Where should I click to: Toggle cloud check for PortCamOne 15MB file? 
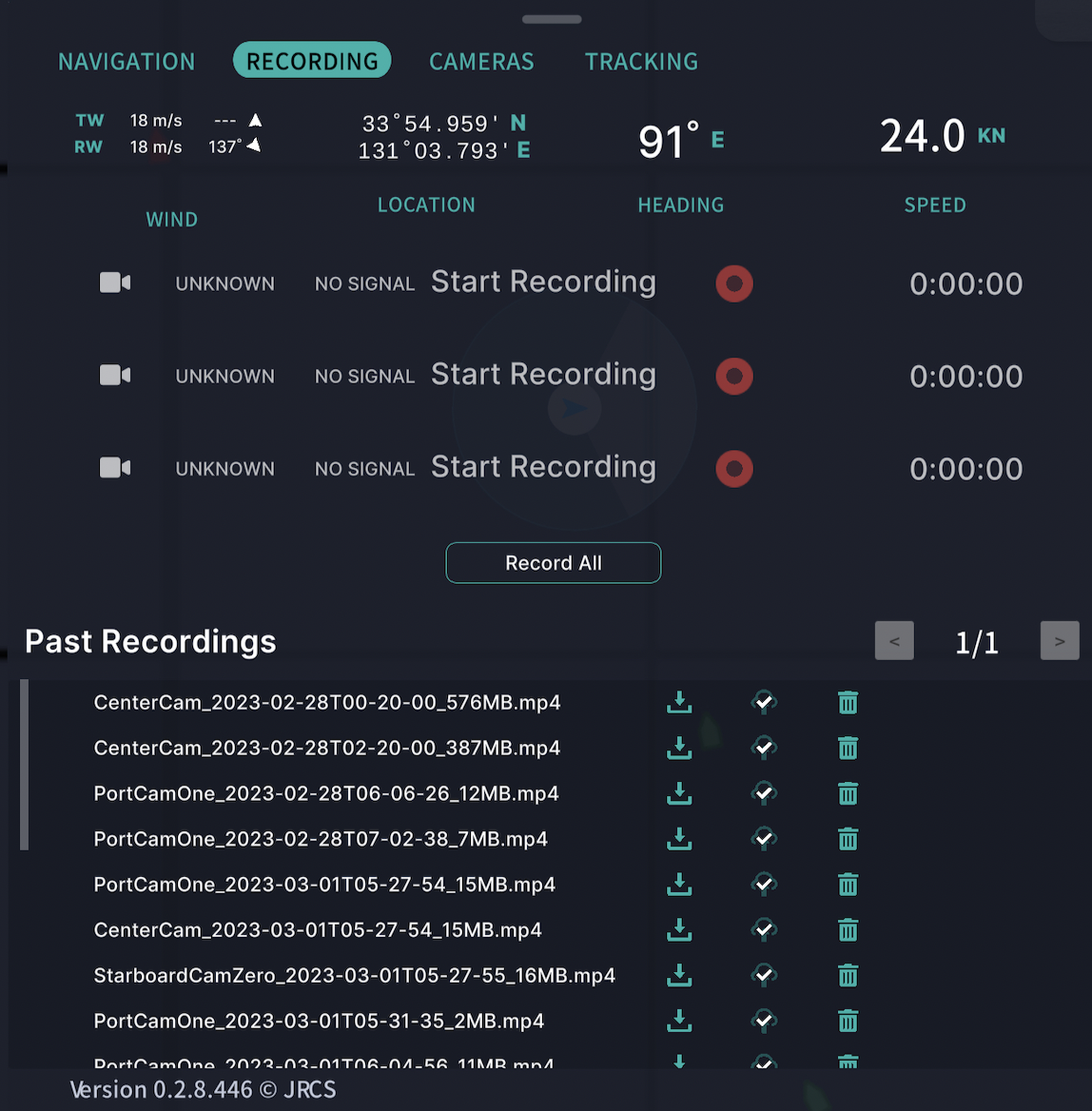pos(764,885)
